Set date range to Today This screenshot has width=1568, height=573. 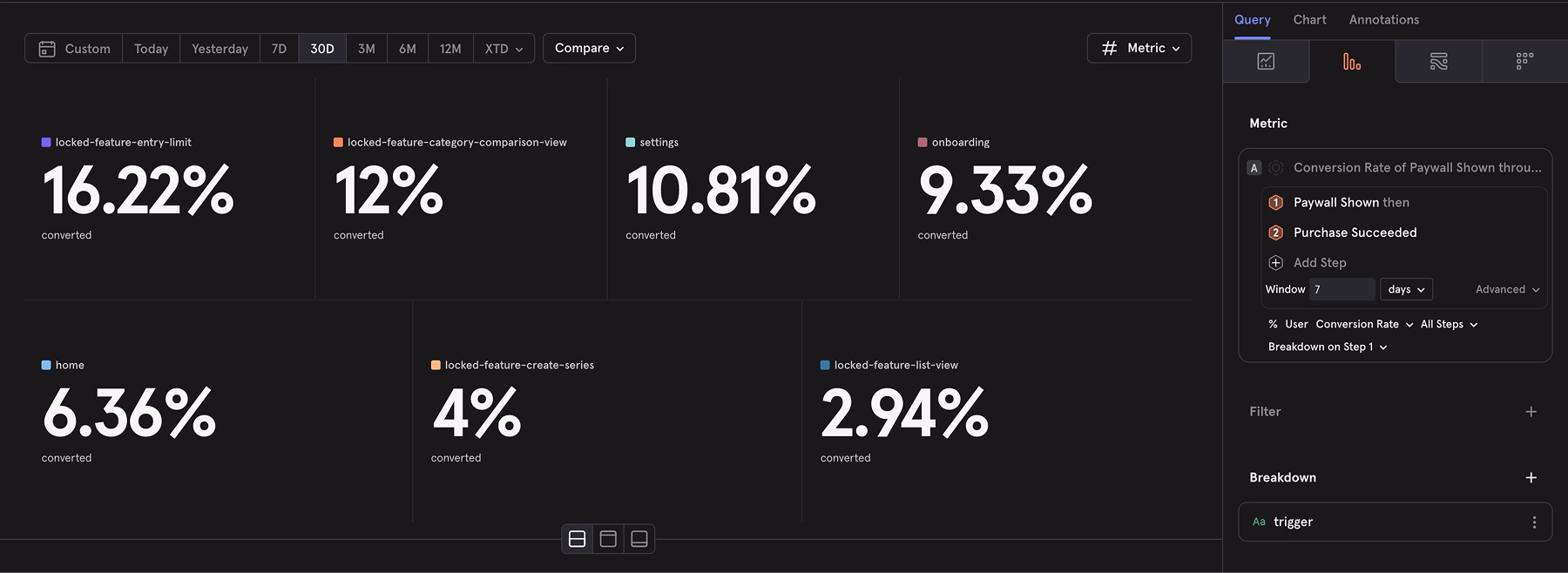(x=151, y=49)
